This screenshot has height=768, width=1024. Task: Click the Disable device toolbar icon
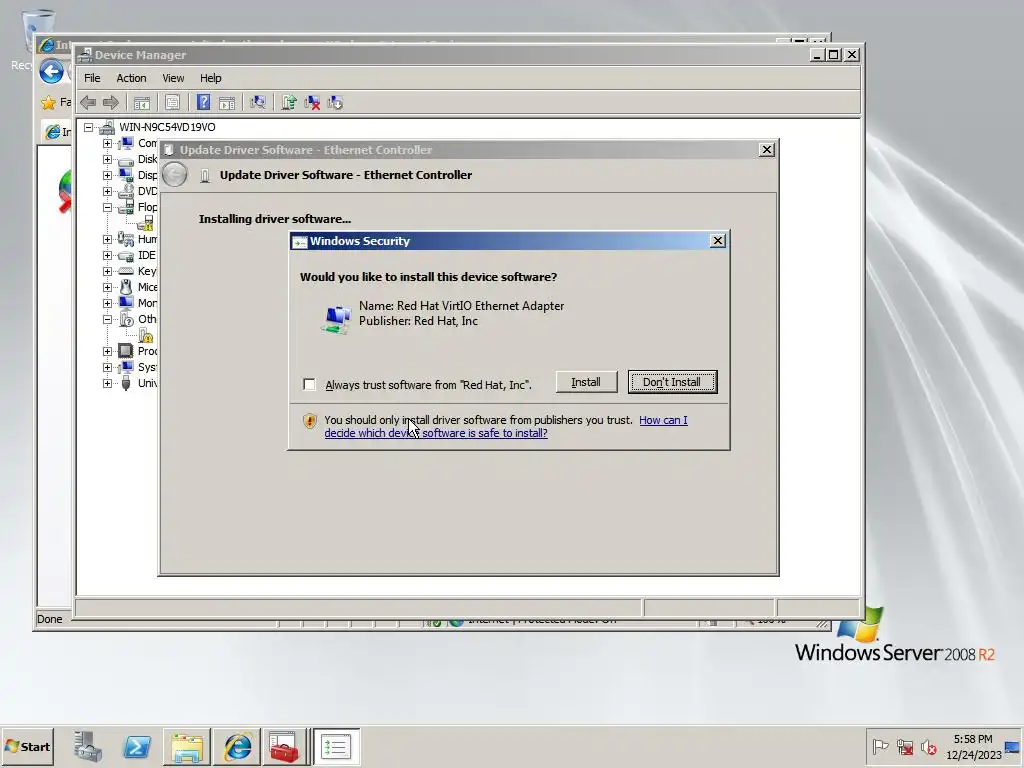[x=335, y=103]
